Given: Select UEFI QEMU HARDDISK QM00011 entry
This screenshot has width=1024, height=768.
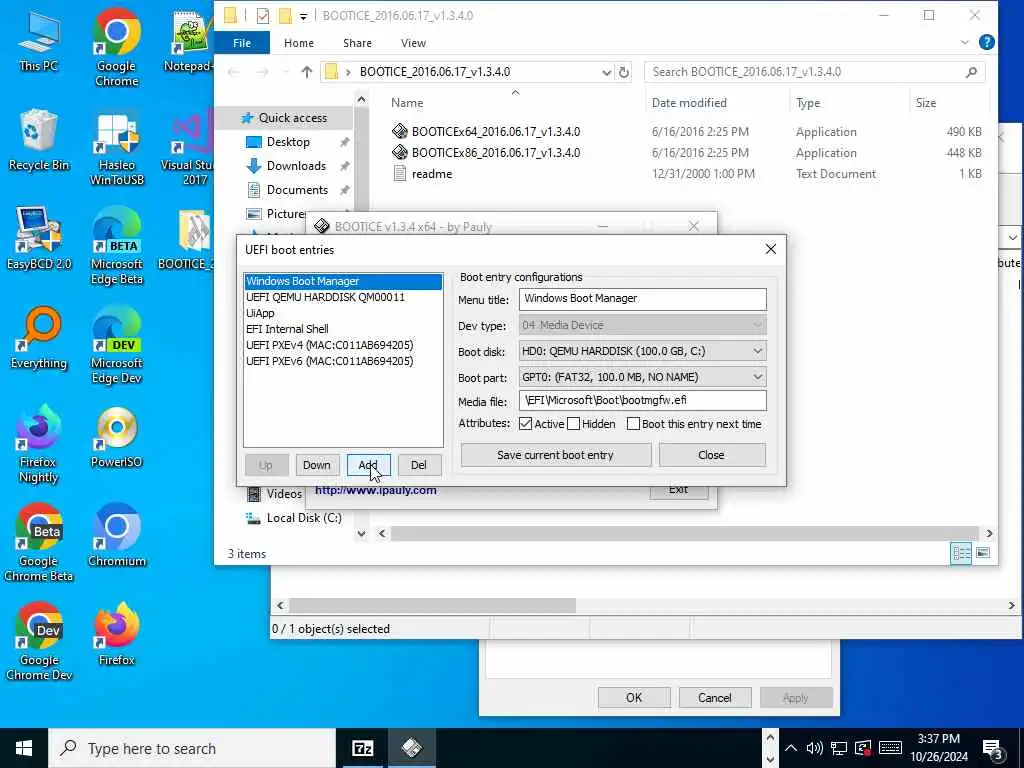Looking at the screenshot, I should click(x=343, y=297).
